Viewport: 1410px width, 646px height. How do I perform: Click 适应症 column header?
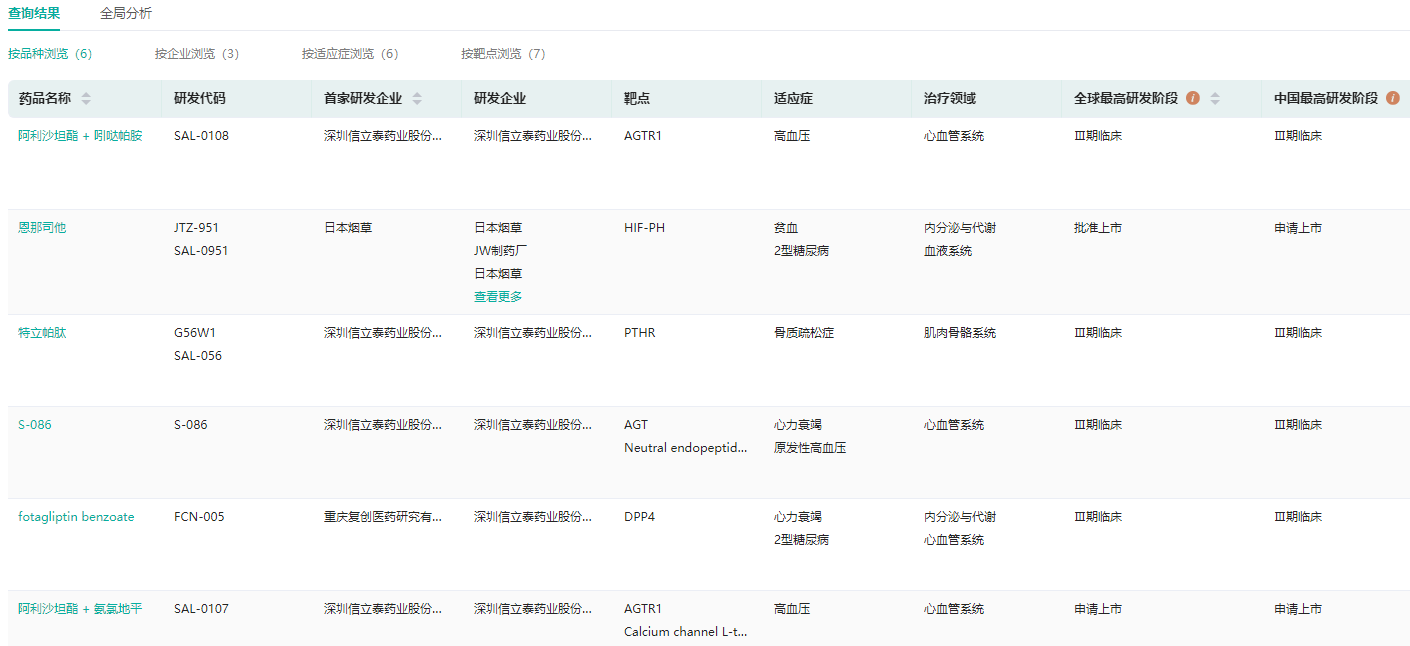pos(793,99)
